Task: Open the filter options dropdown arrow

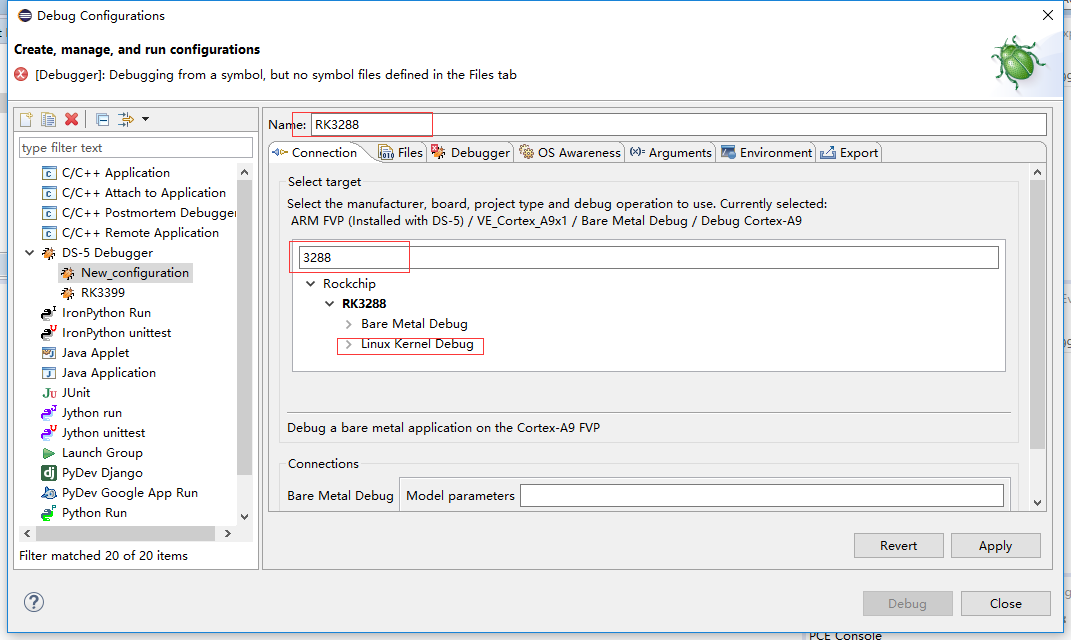Action: click(x=145, y=120)
